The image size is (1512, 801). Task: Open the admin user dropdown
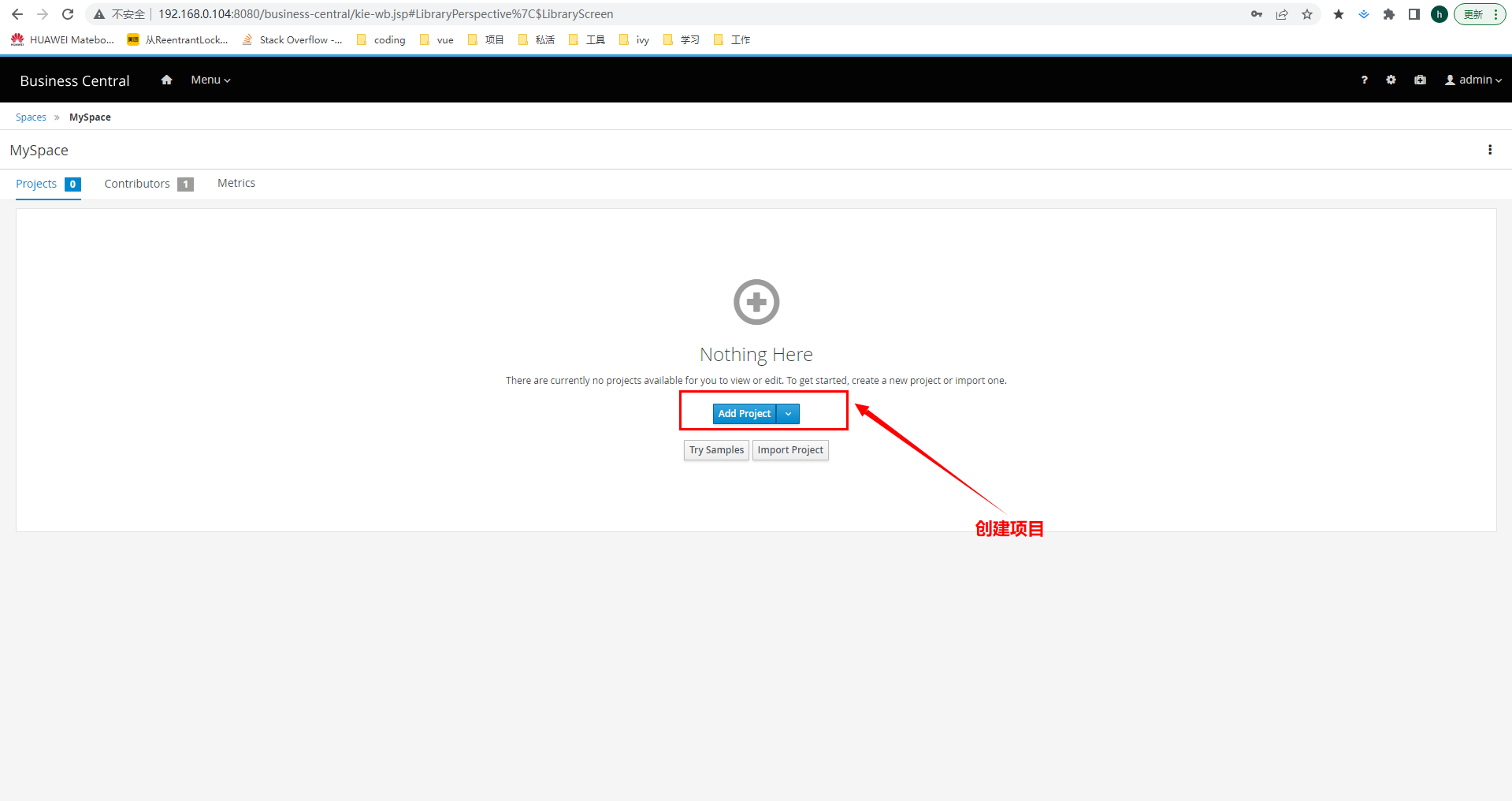pos(1473,80)
